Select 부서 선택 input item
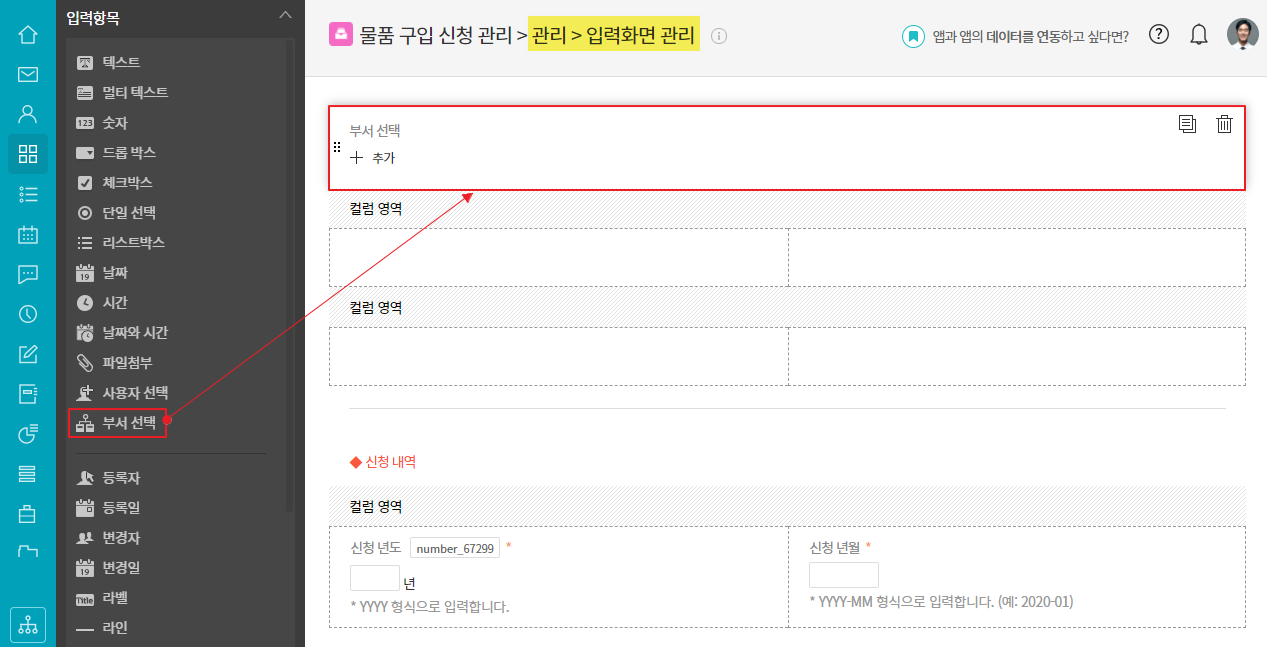Image resolution: width=1267 pixels, height=647 pixels. pos(128,423)
